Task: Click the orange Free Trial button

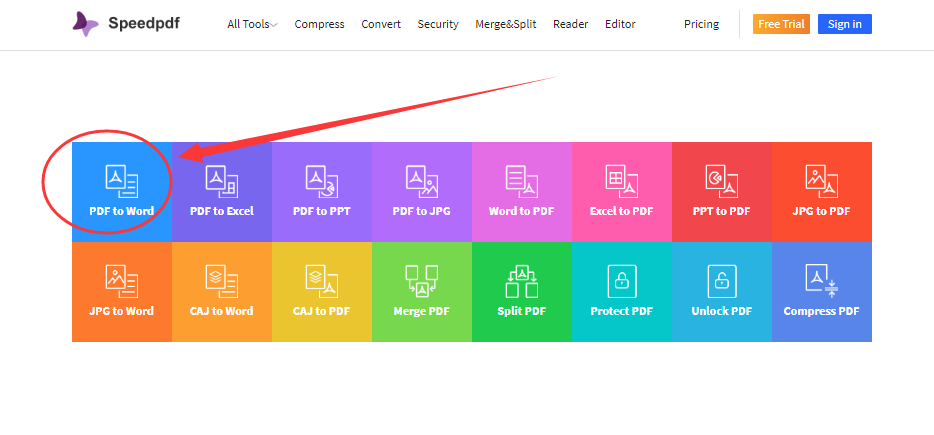Action: 782,24
